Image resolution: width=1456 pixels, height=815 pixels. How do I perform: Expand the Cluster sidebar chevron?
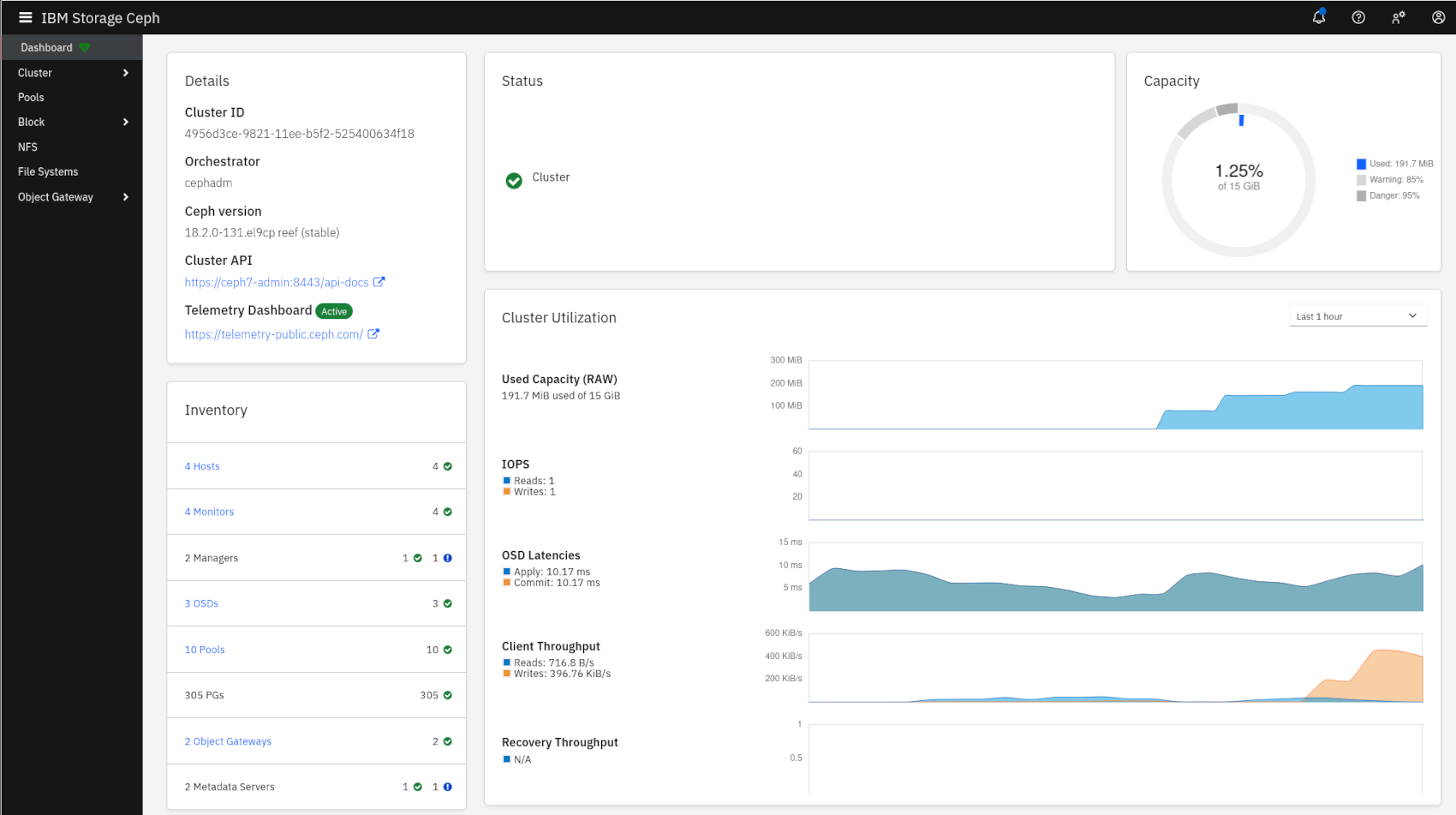point(126,73)
